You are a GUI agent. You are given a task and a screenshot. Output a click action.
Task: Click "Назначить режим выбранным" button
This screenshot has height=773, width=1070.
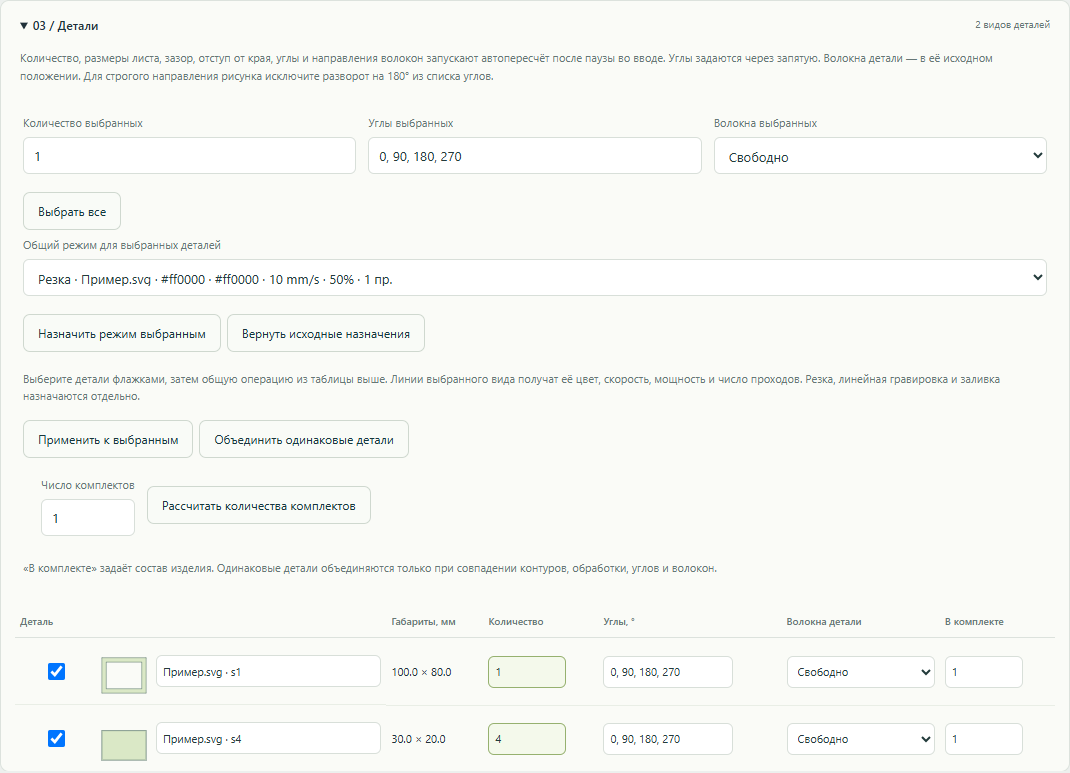pyautogui.click(x=121, y=333)
